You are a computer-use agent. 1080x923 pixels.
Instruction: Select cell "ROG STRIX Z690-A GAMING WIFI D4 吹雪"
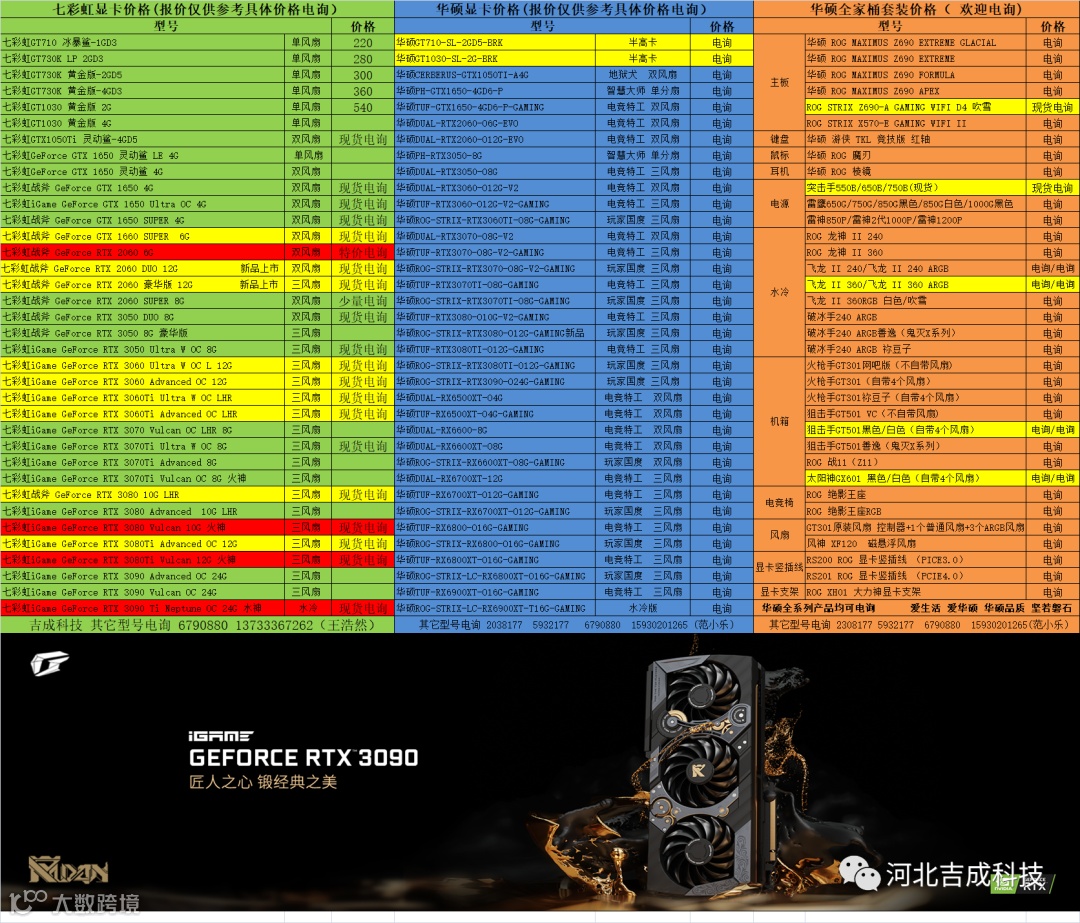pos(915,107)
